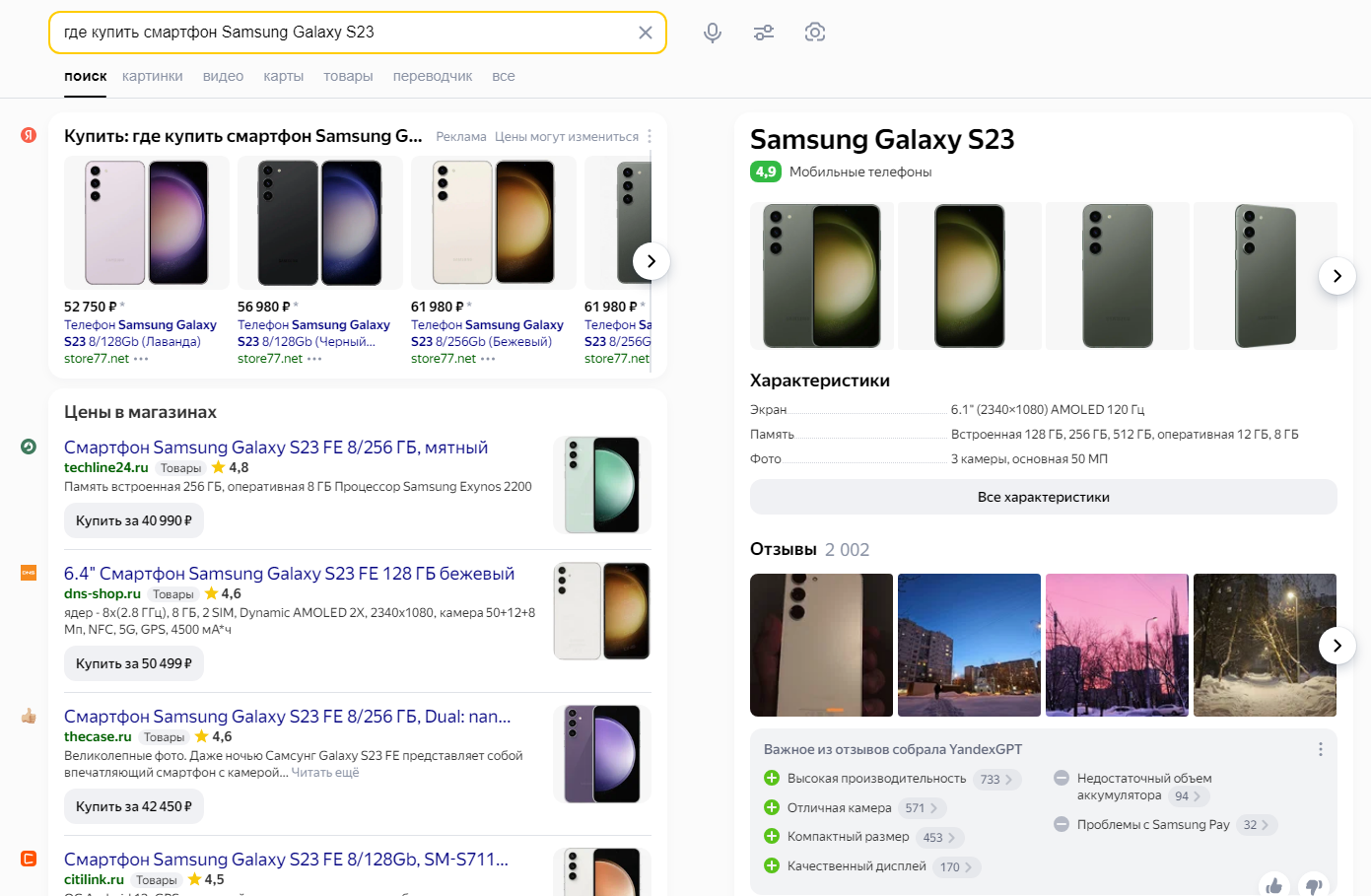Click Купить за 40 990 ₽ button

tap(134, 520)
